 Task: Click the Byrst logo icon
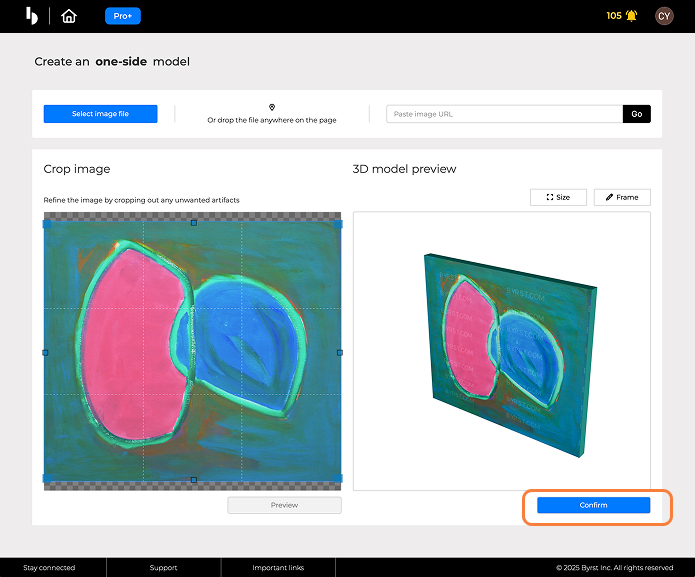click(32, 15)
